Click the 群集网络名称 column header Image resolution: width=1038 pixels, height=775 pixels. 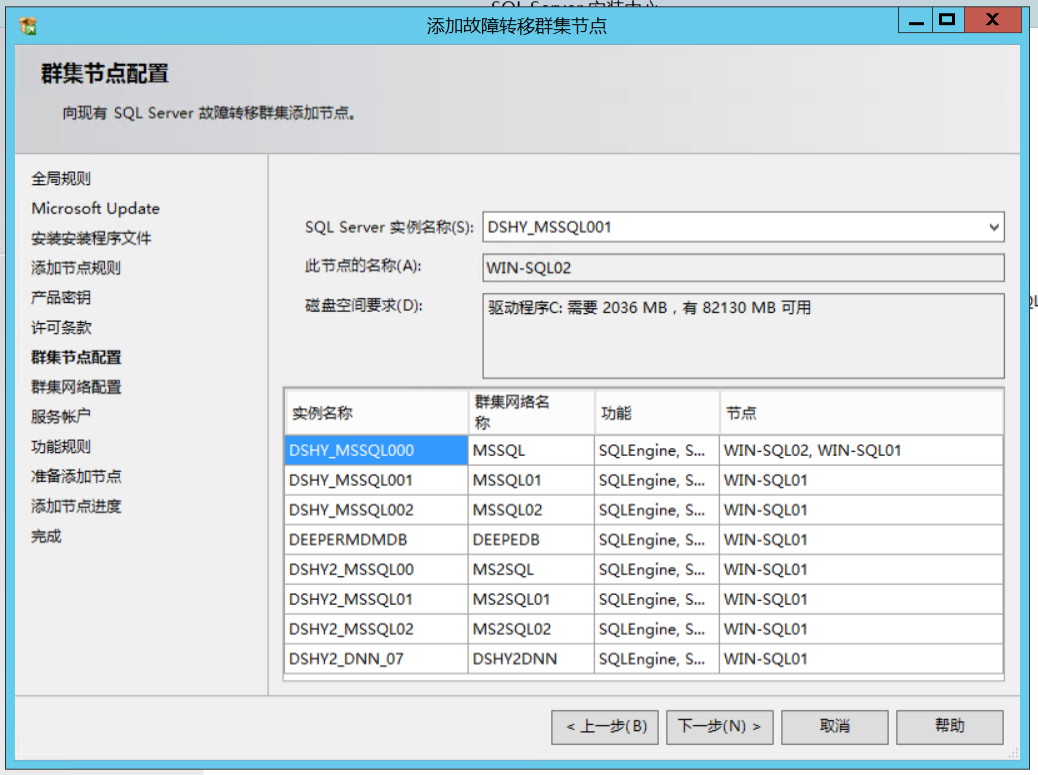(x=531, y=413)
